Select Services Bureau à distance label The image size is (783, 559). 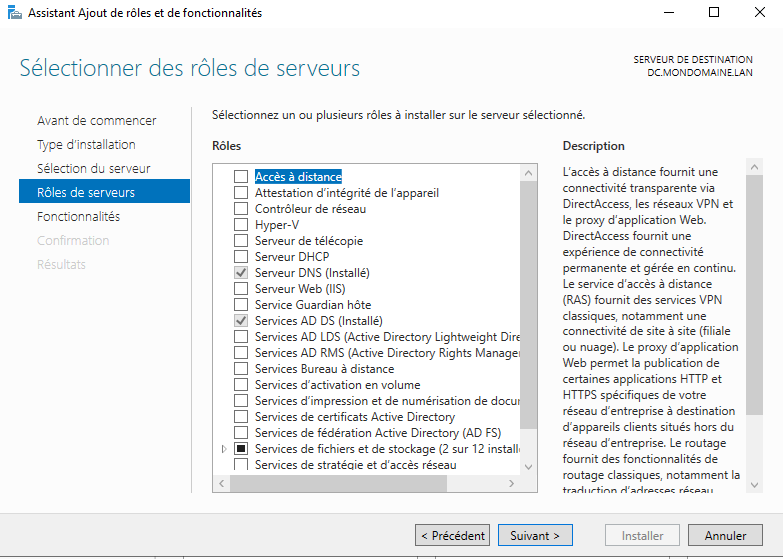[x=324, y=369]
